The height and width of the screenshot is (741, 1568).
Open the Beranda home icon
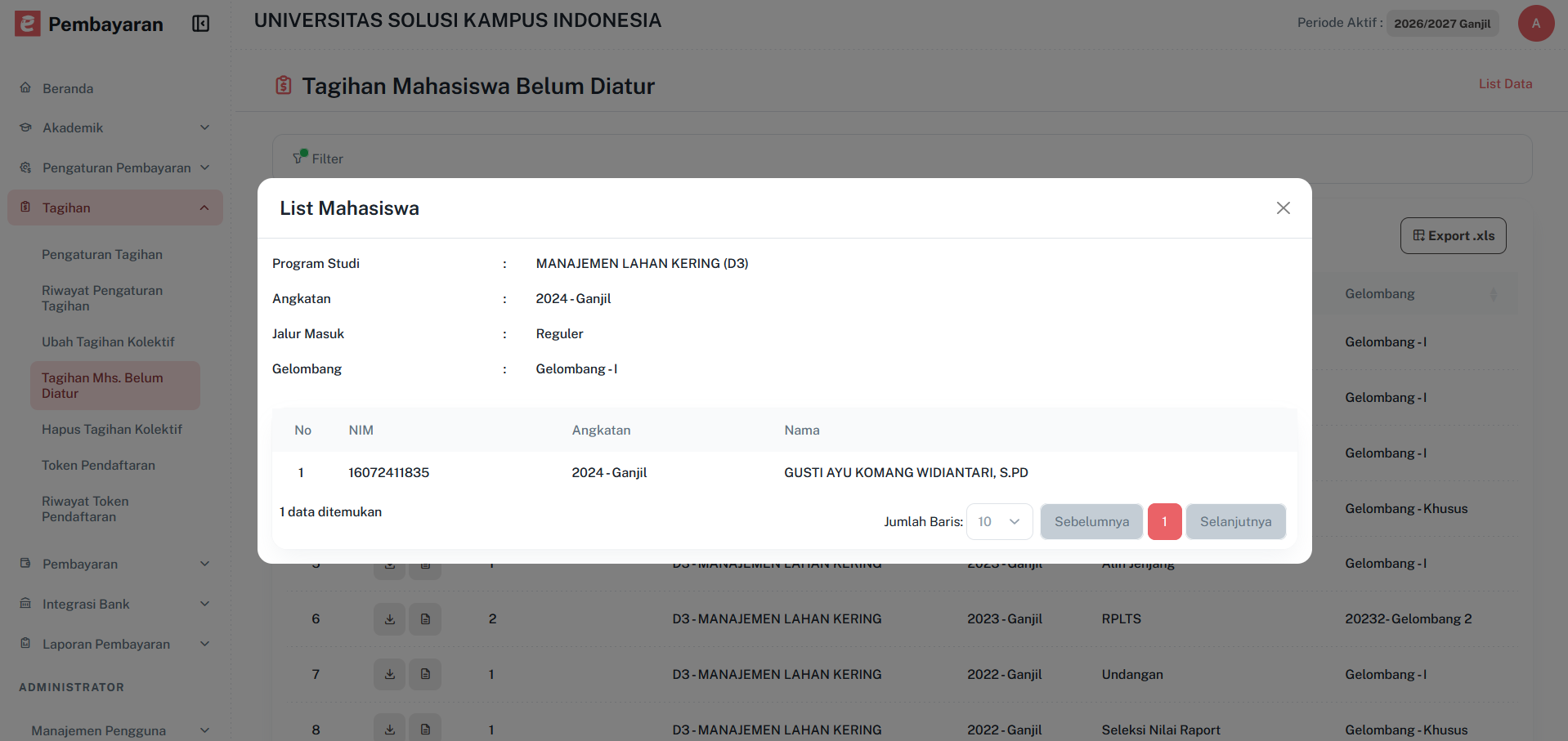tap(25, 88)
